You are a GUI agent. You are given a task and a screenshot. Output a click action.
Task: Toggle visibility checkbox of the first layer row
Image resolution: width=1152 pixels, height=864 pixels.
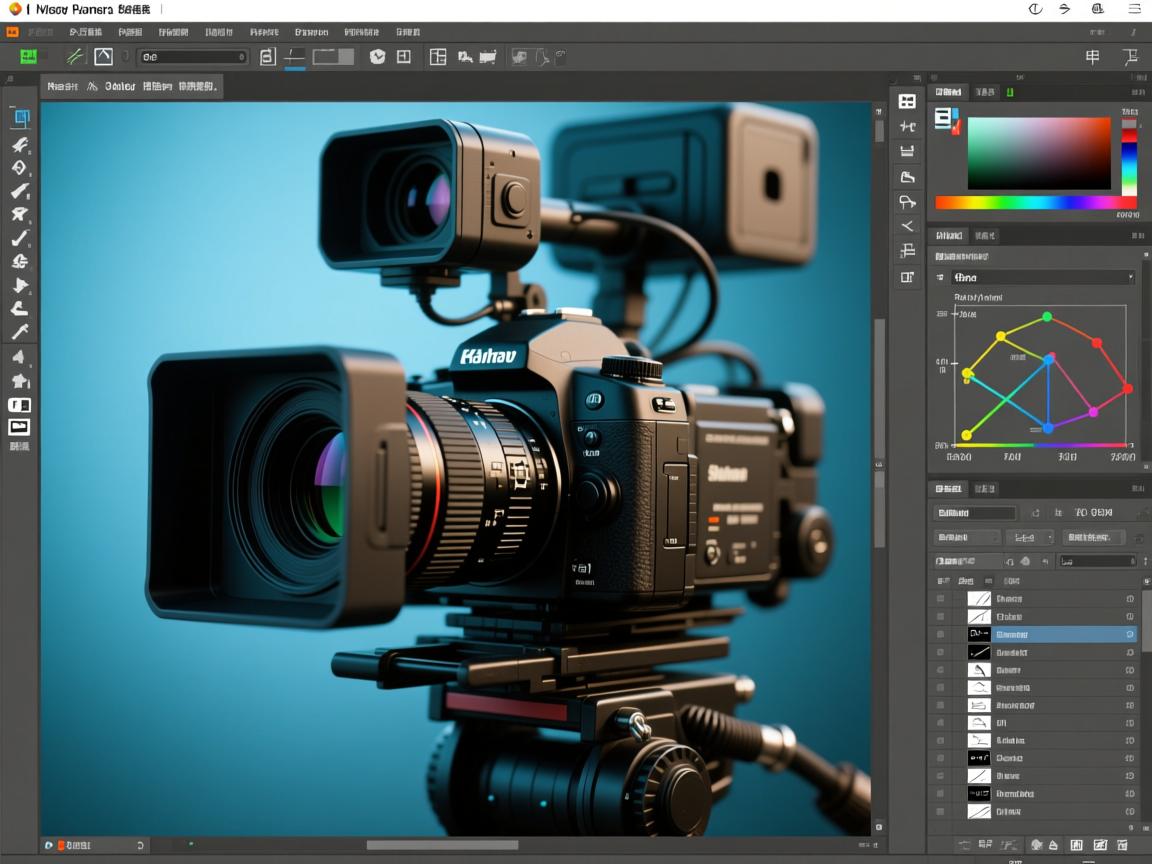[x=940, y=599]
